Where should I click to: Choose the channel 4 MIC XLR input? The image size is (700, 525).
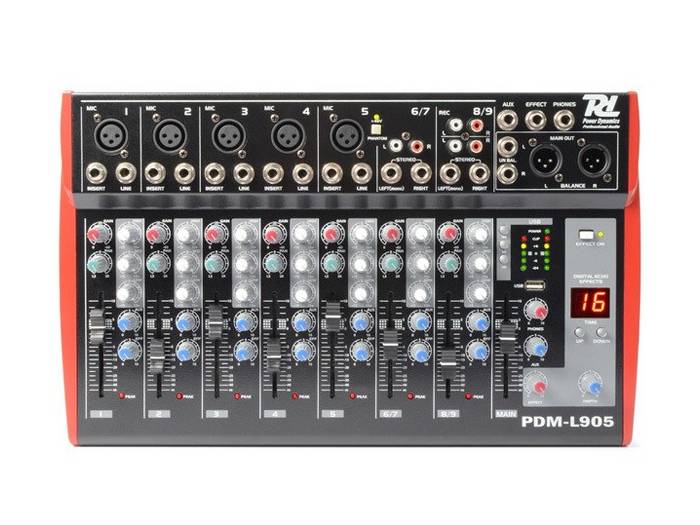[288, 135]
